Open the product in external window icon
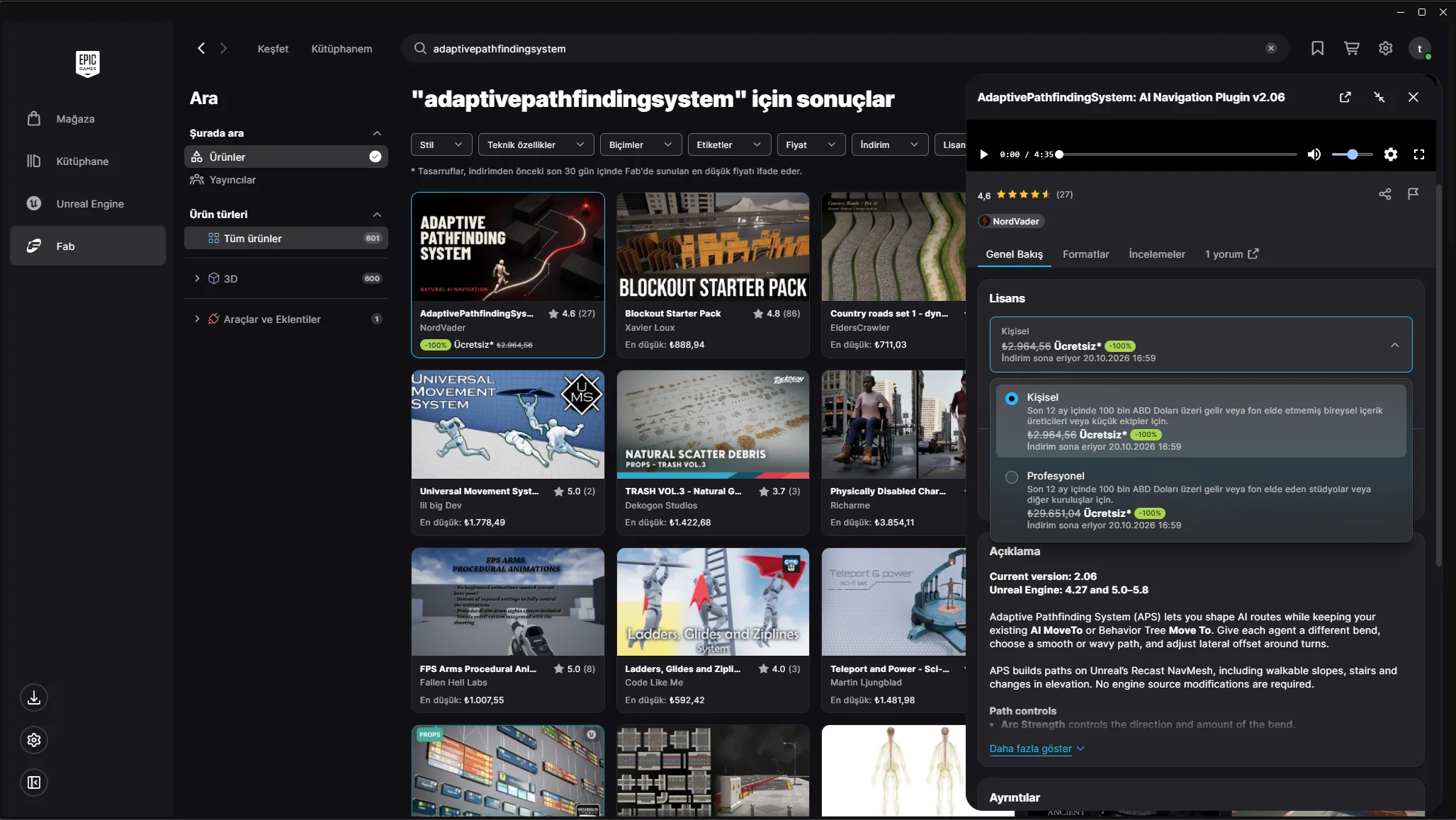 [1345, 97]
